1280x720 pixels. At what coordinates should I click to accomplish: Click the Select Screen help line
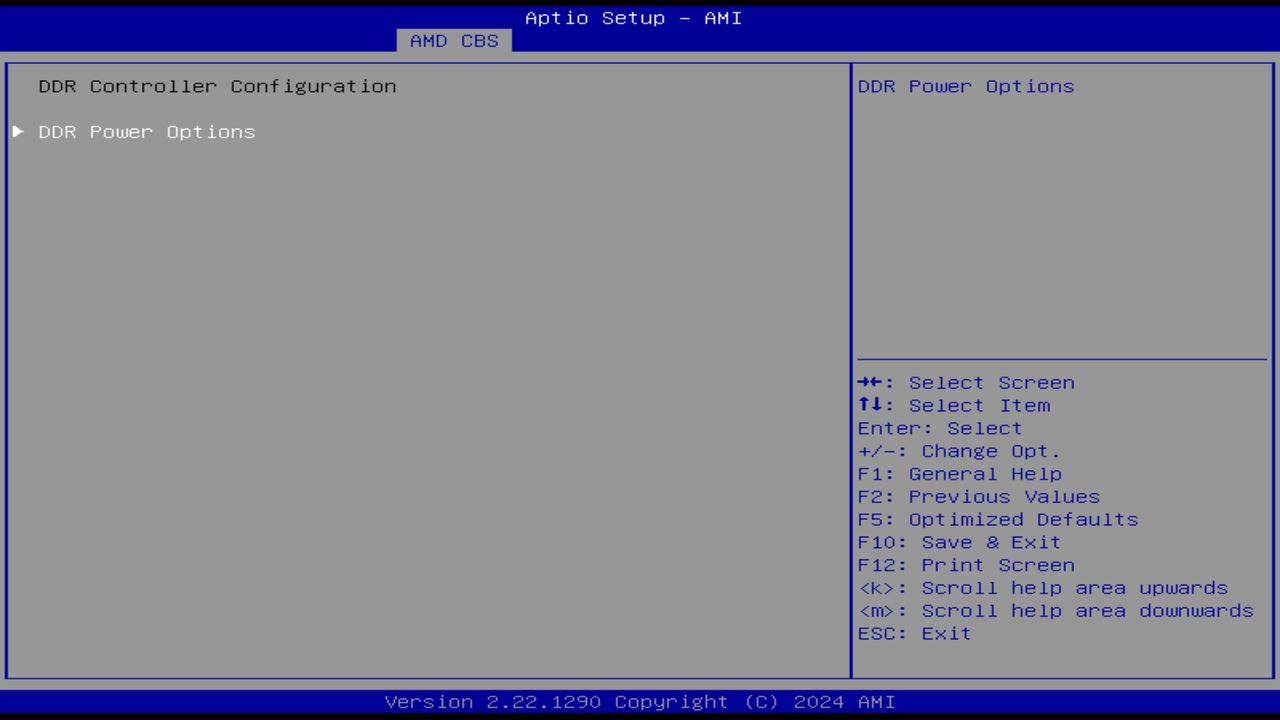pos(966,383)
